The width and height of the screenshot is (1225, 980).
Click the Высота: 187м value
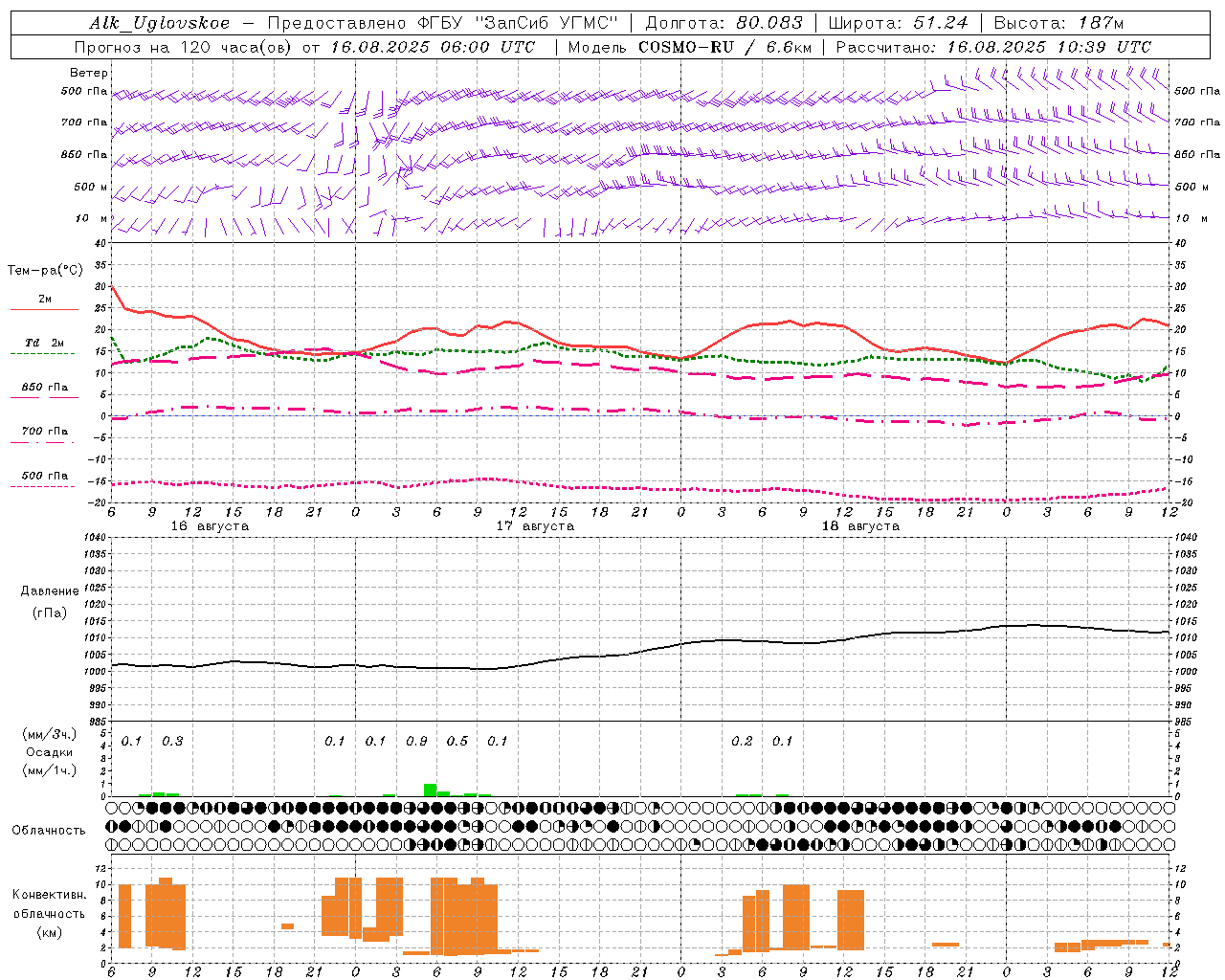click(x=1058, y=23)
